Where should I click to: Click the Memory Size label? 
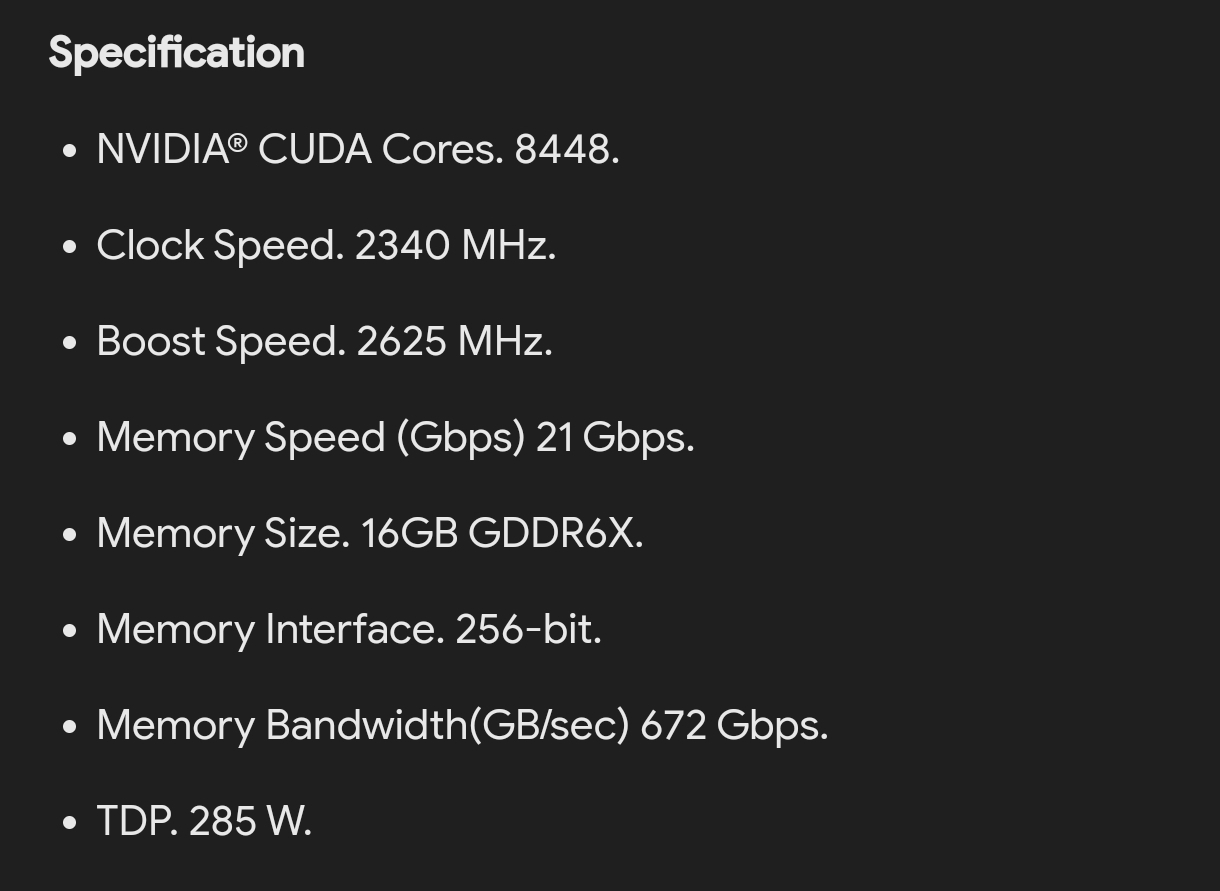tap(221, 534)
